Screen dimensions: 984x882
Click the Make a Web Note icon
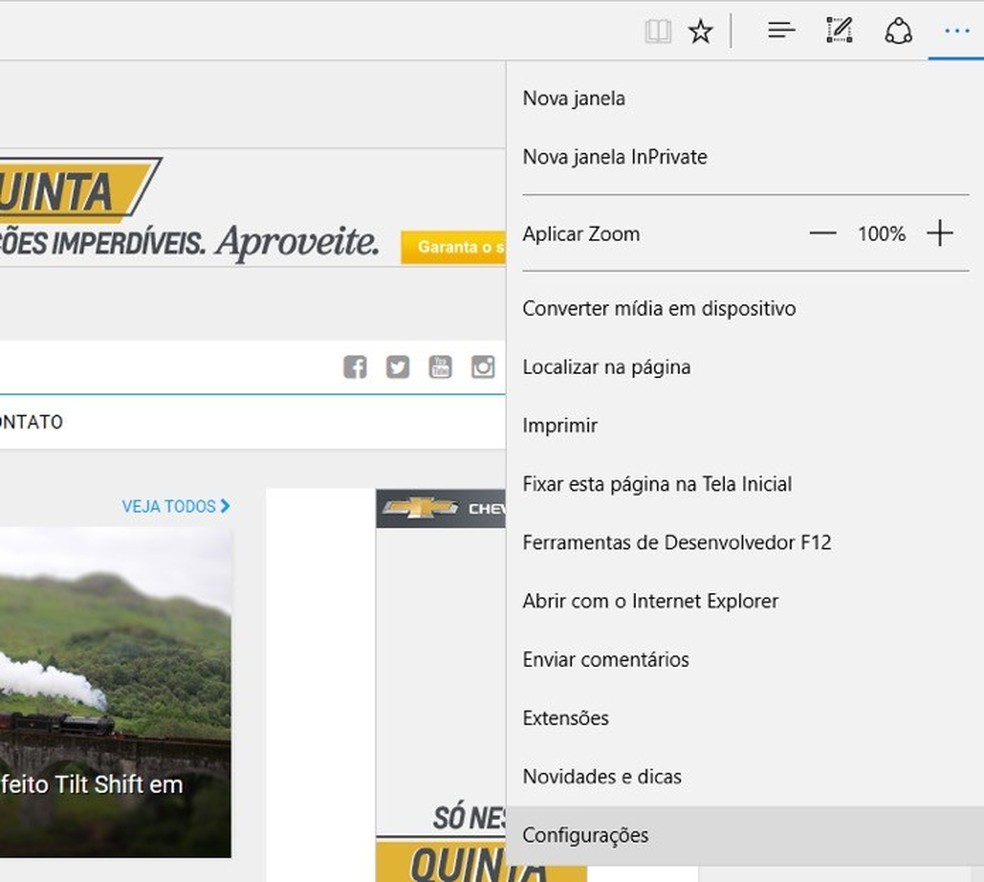(x=839, y=31)
